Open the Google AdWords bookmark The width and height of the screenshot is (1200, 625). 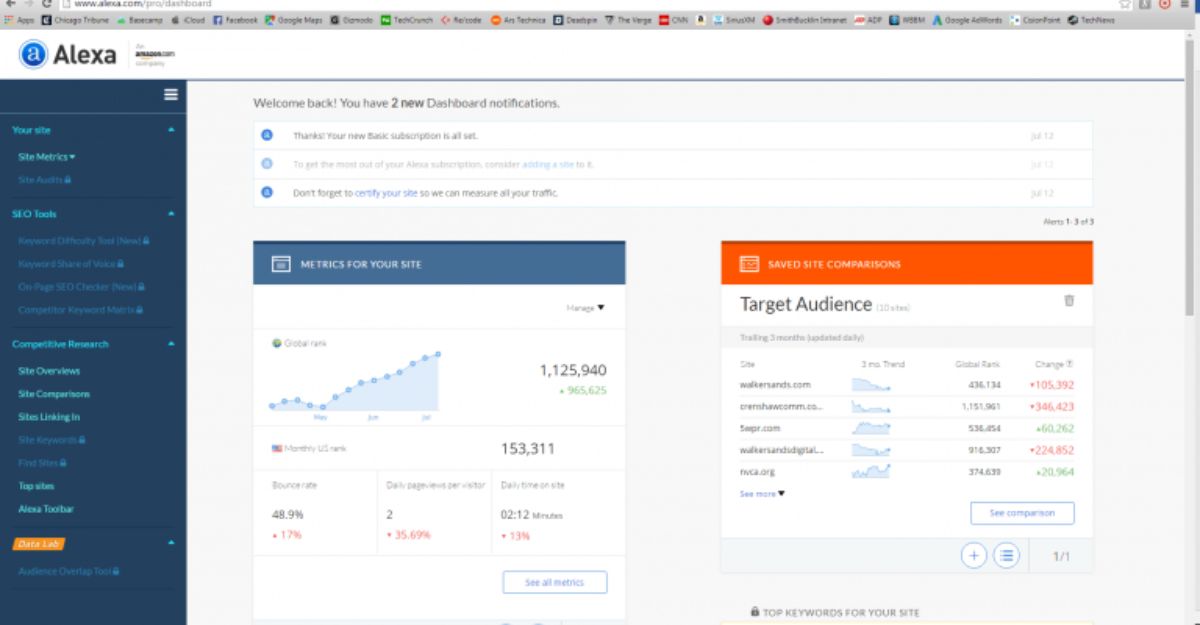click(969, 19)
